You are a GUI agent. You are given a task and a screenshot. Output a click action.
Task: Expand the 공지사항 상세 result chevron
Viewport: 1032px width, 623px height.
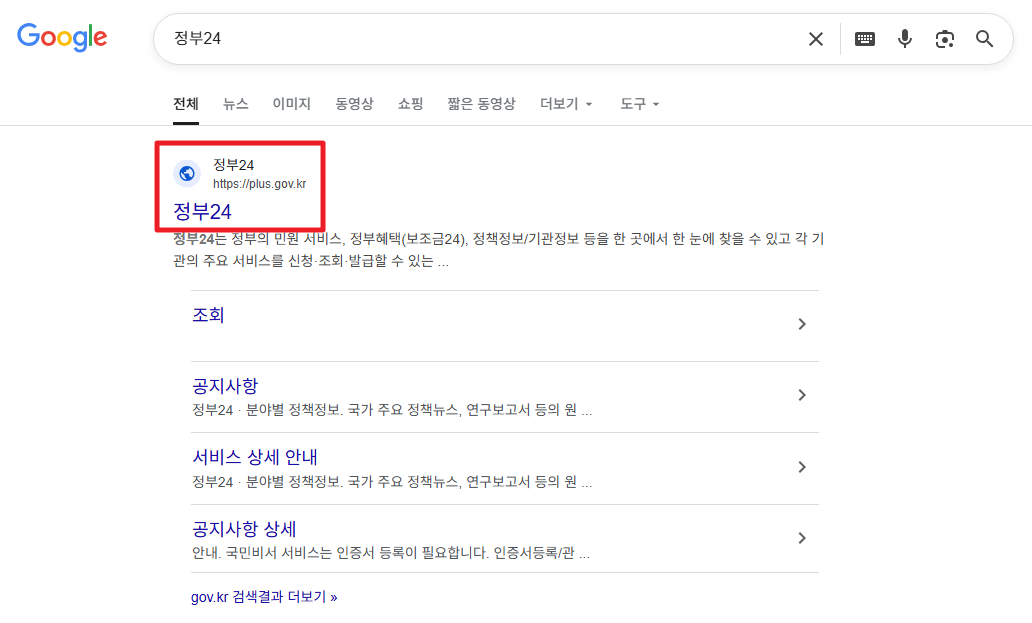(x=801, y=538)
